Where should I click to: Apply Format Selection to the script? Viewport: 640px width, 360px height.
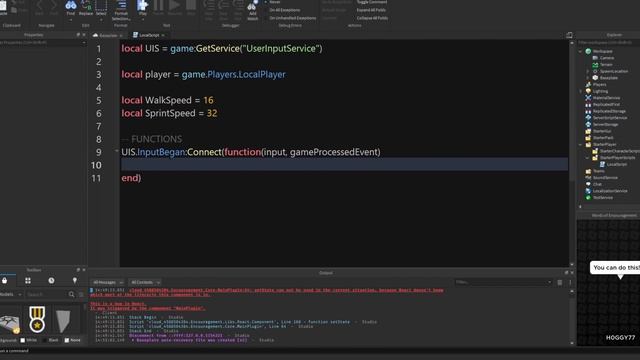[x=121, y=10]
